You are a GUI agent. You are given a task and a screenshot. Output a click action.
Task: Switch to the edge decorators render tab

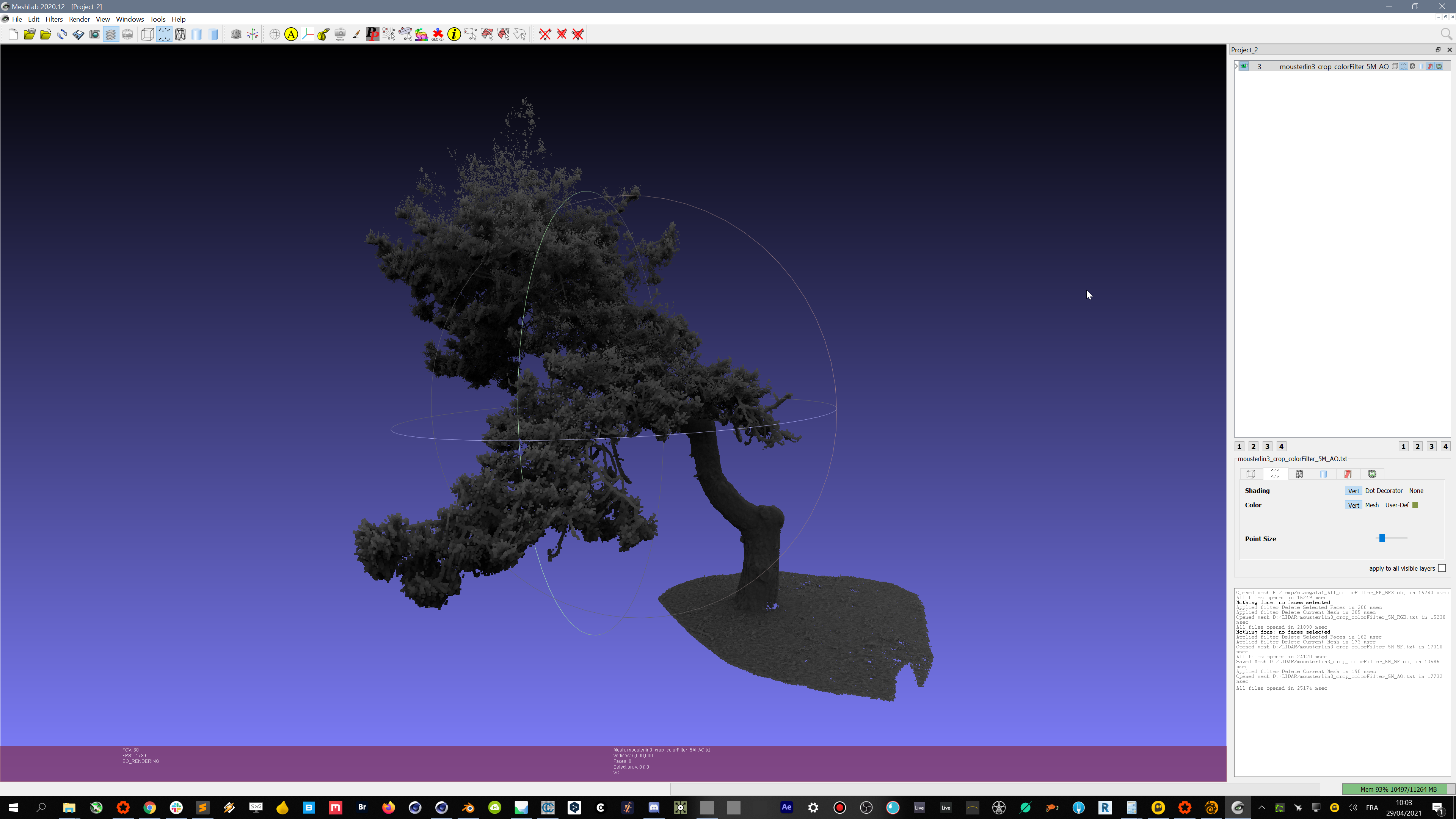[x=1372, y=474]
